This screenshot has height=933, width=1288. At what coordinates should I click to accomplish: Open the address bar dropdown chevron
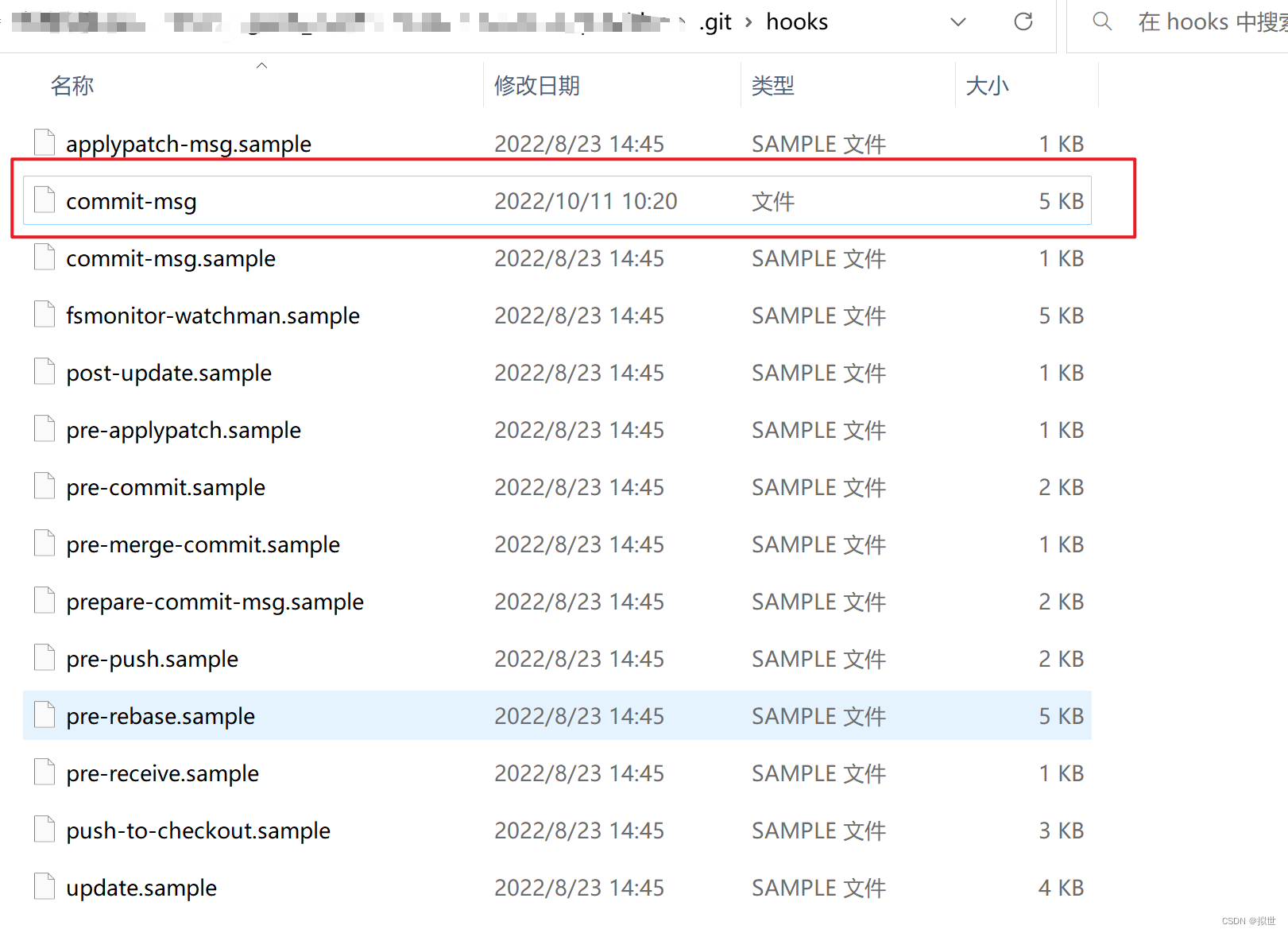pyautogui.click(x=957, y=22)
